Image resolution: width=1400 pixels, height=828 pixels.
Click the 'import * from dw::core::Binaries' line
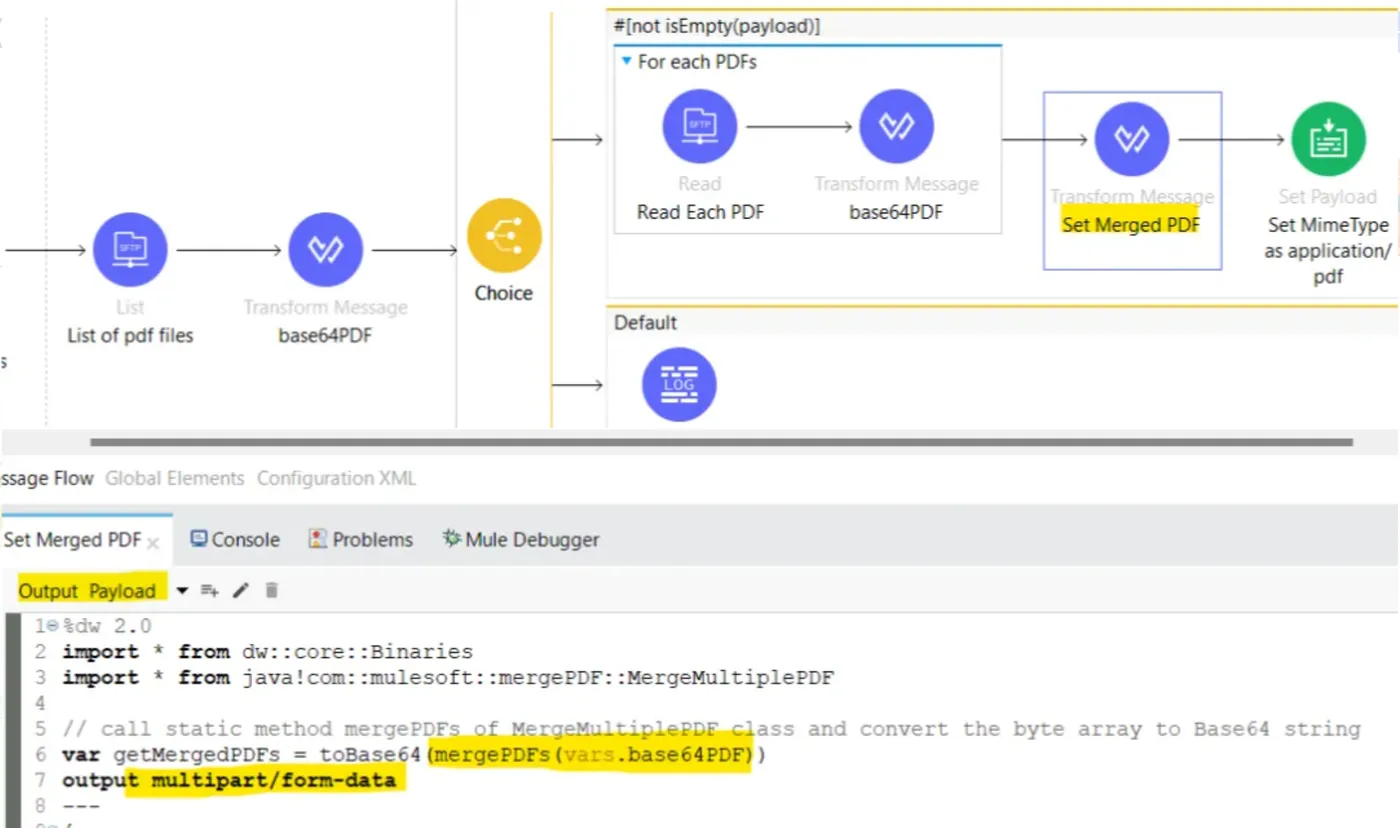click(268, 652)
